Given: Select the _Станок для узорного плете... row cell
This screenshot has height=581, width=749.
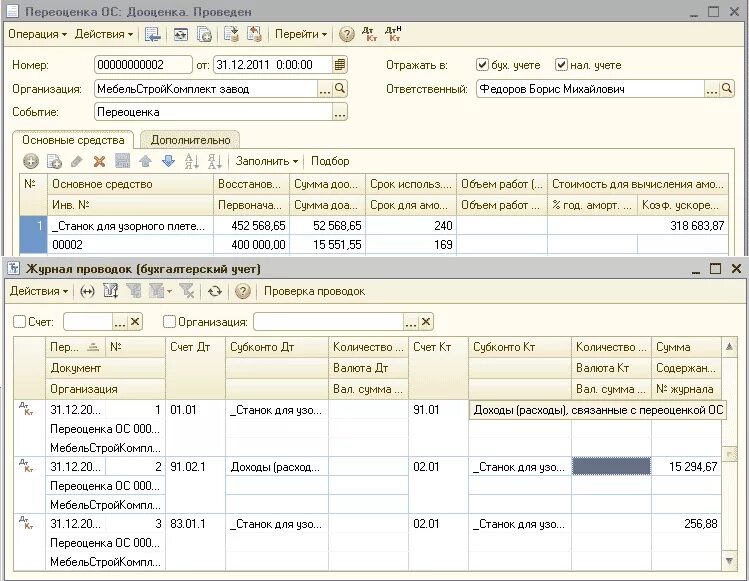Looking at the screenshot, I should (130, 226).
